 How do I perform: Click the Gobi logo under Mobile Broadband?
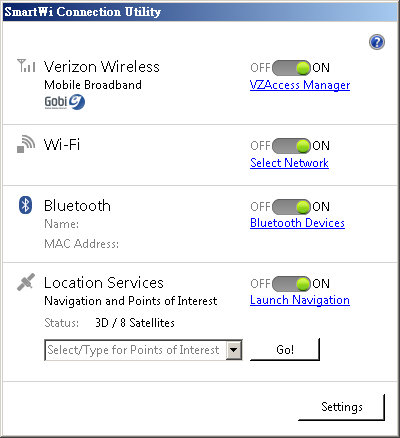[x=65, y=102]
